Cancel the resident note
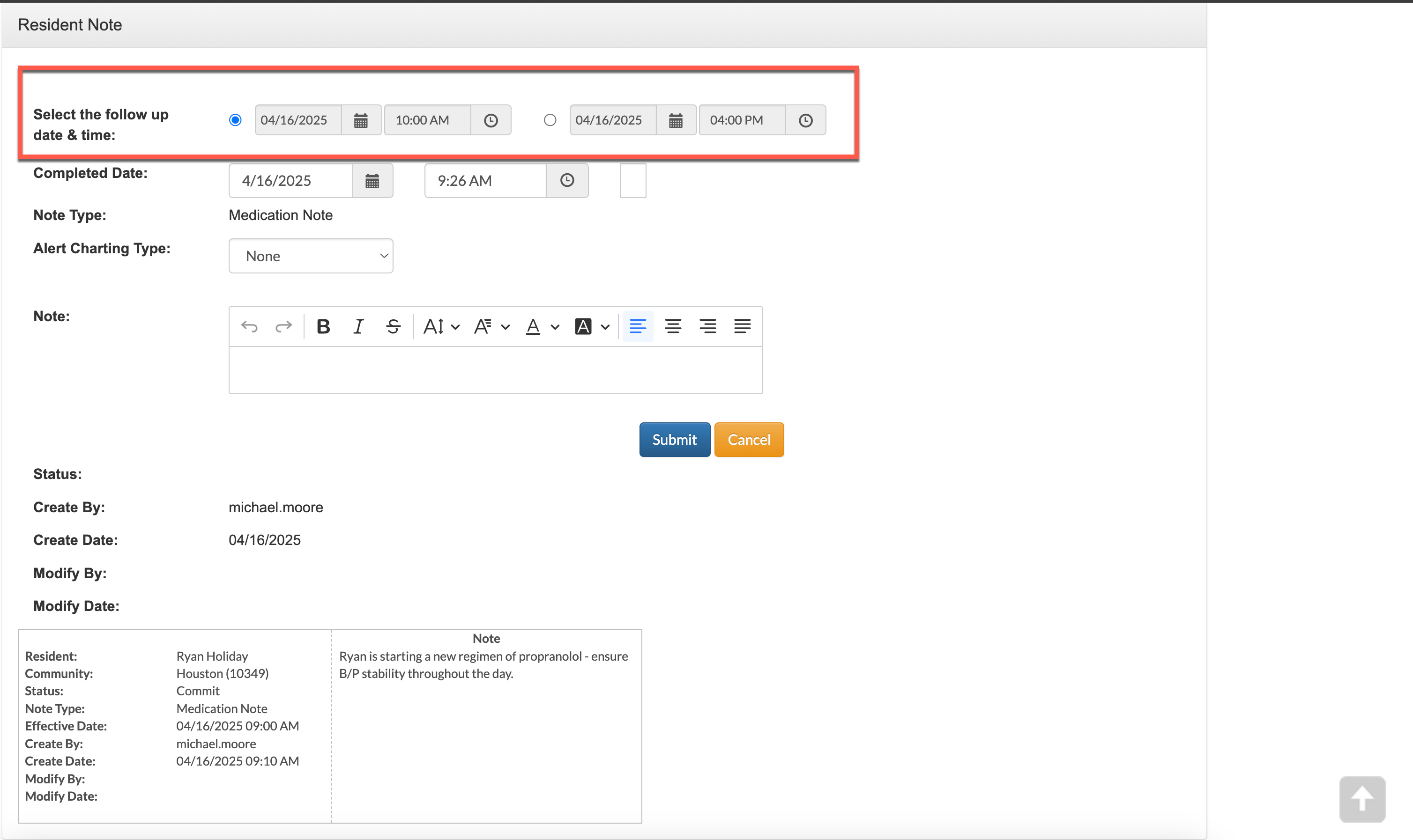Image resolution: width=1413 pixels, height=840 pixels. tap(749, 440)
